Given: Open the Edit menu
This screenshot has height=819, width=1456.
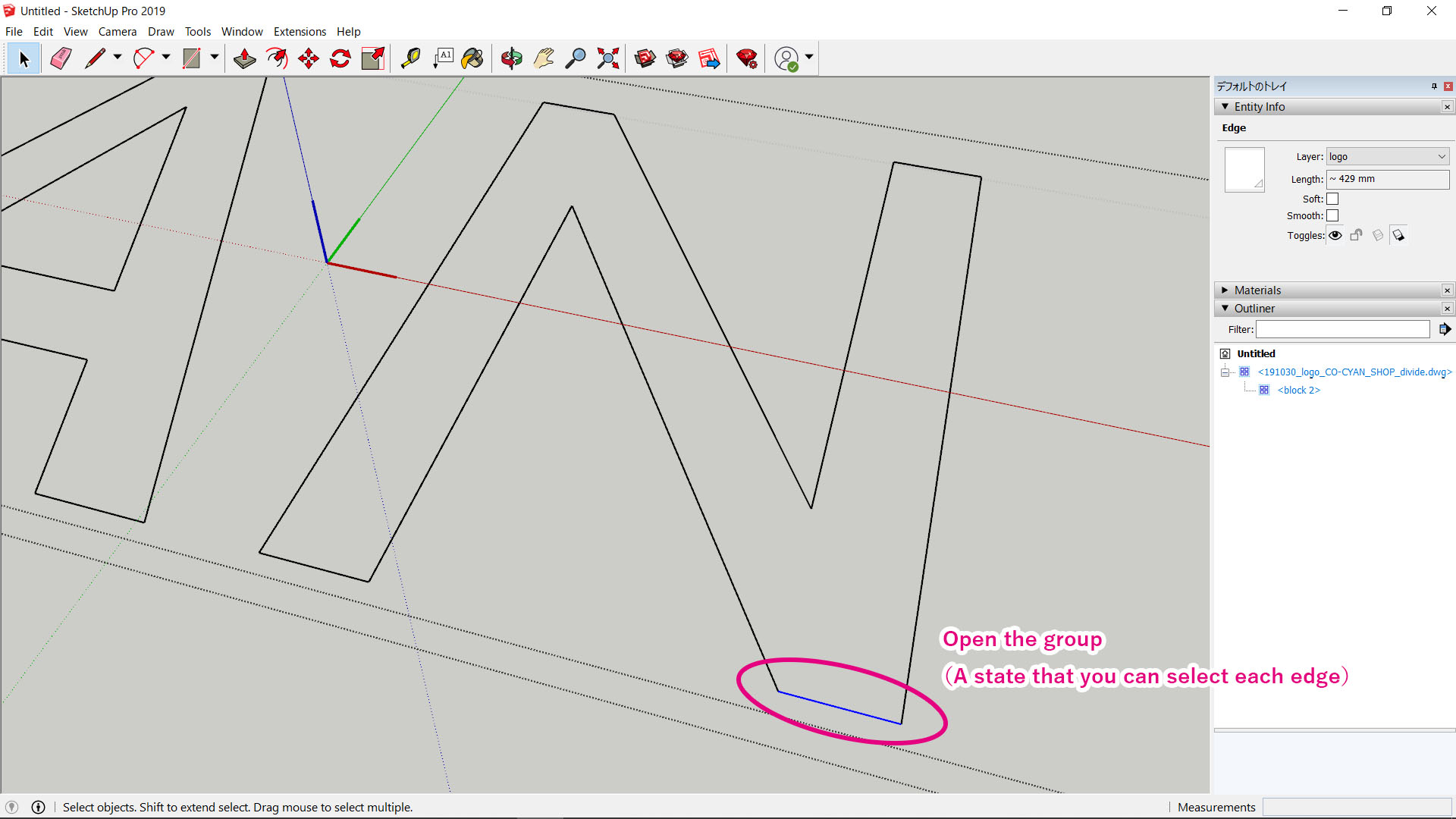Looking at the screenshot, I should 43,32.
